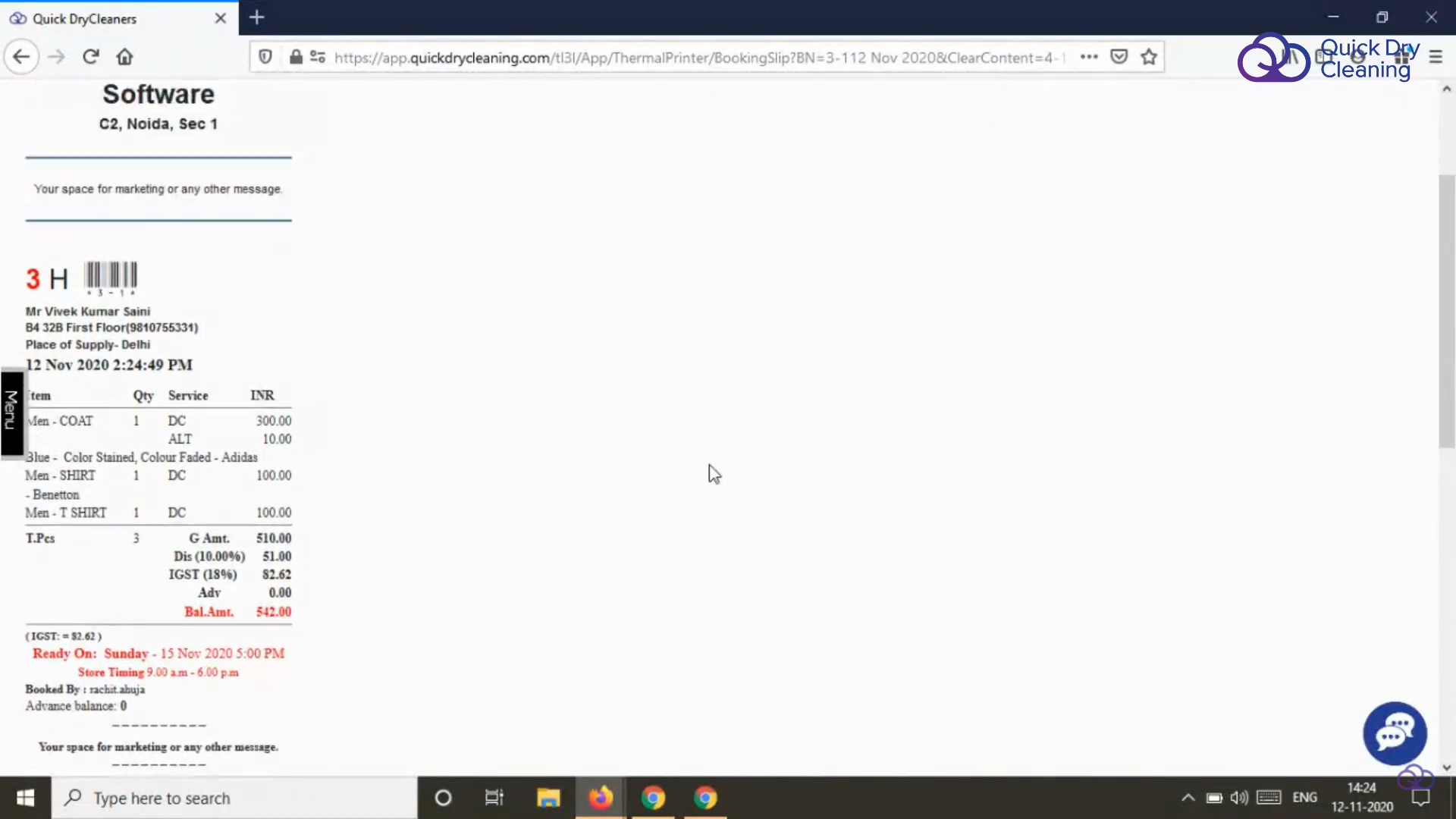Click the bookmark/favorite star icon
Image resolution: width=1456 pixels, height=819 pixels.
pos(1148,57)
